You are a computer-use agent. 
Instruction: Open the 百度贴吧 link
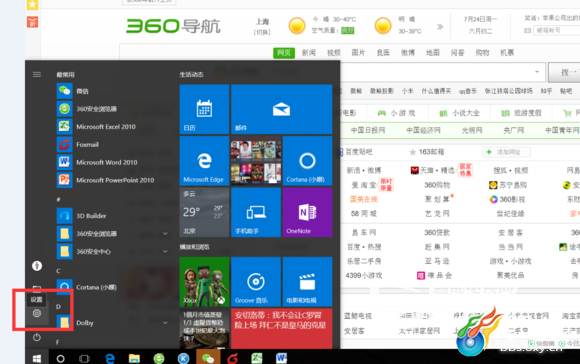[358, 152]
